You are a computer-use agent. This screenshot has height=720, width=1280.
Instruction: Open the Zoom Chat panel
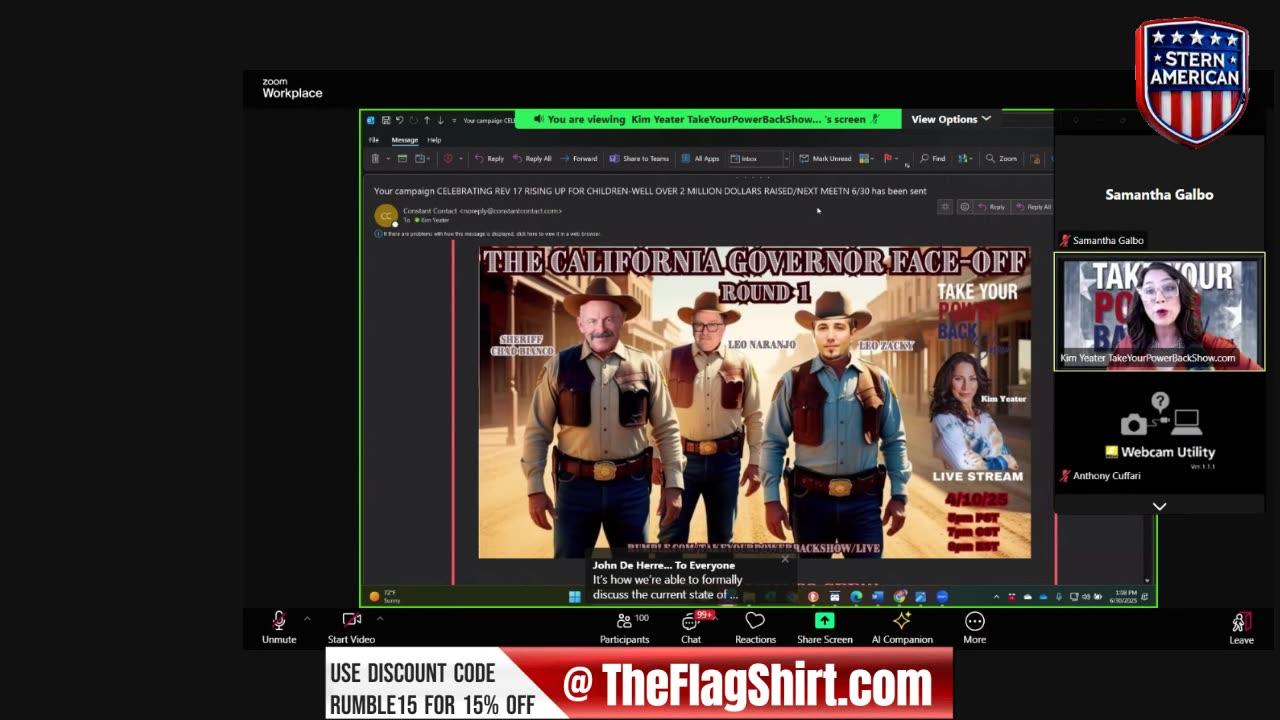click(x=691, y=629)
